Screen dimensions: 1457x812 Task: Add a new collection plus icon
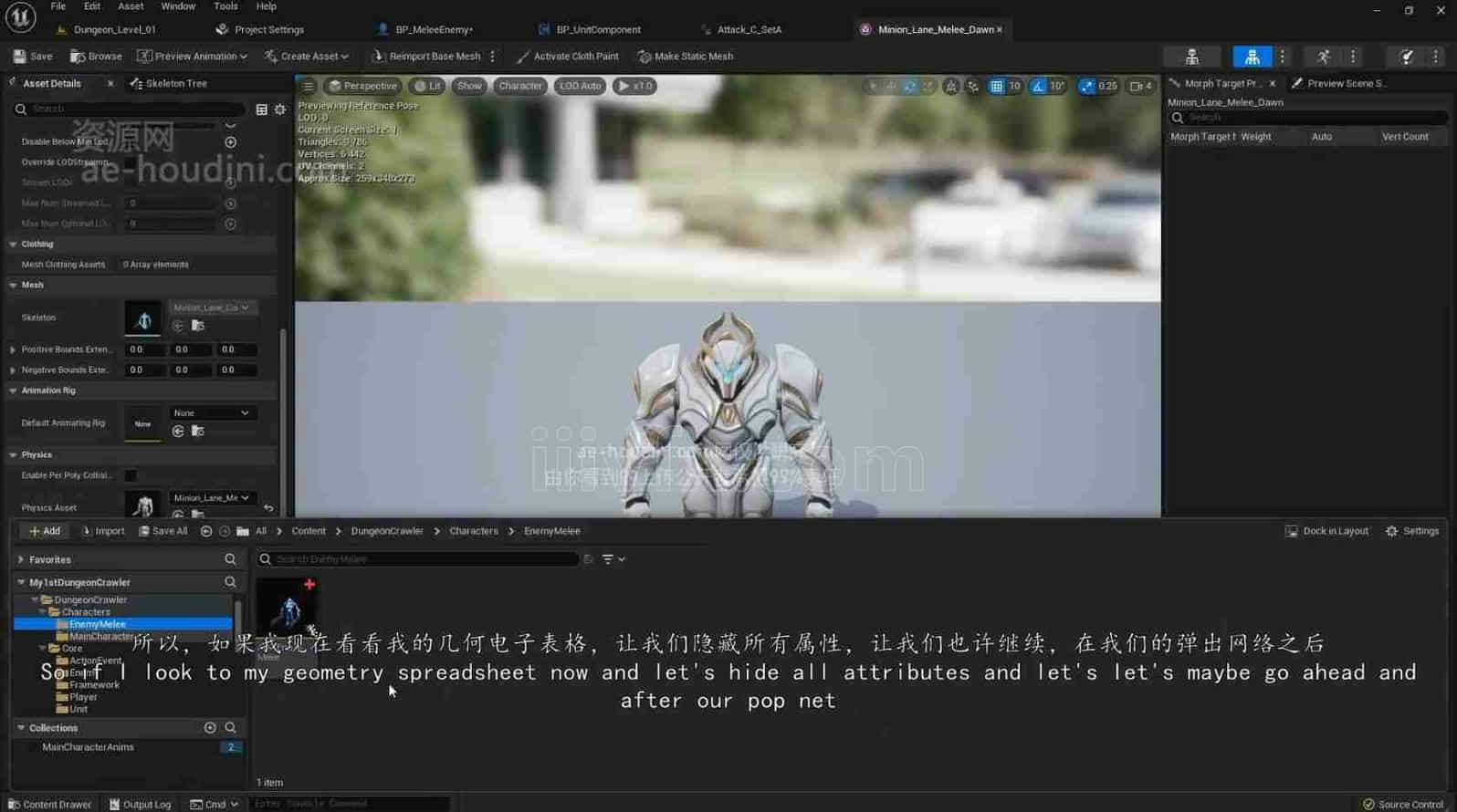point(210,728)
